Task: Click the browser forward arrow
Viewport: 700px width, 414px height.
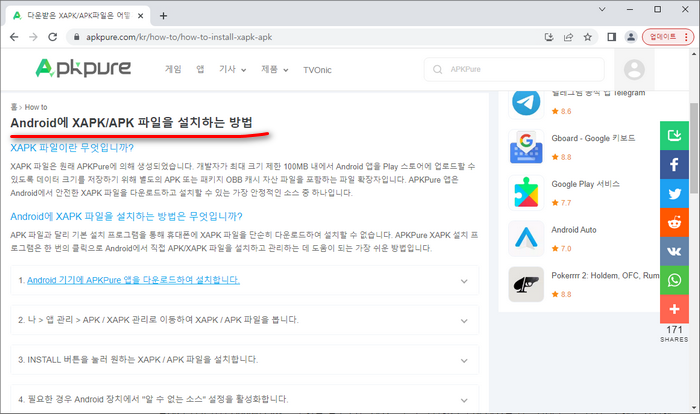Action: point(33,37)
